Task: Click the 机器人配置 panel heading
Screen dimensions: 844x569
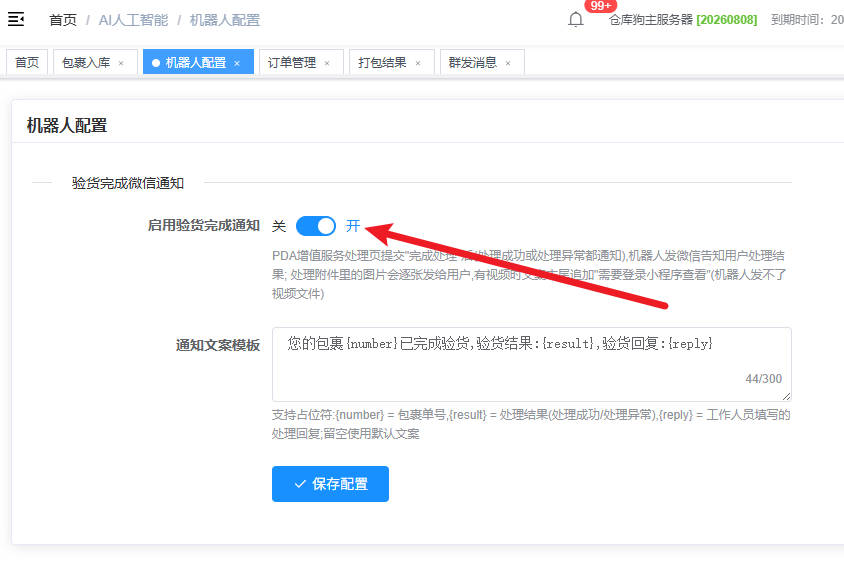Action: (x=67, y=125)
